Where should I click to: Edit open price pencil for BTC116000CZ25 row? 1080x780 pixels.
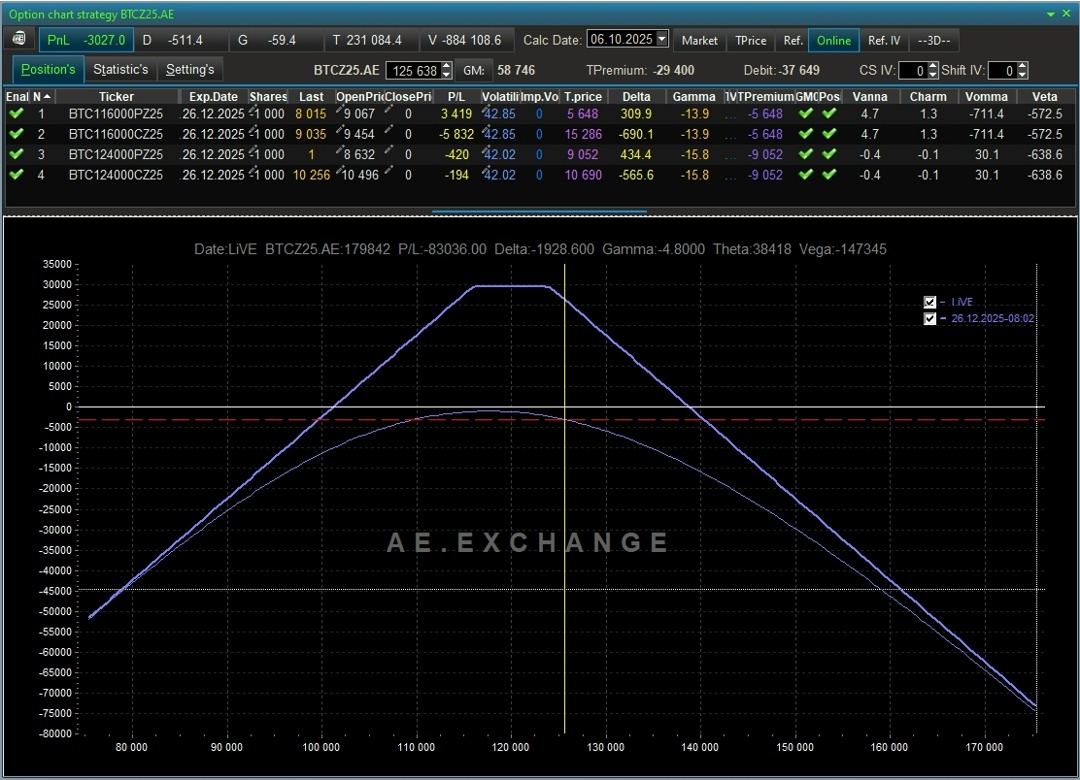(x=340, y=130)
